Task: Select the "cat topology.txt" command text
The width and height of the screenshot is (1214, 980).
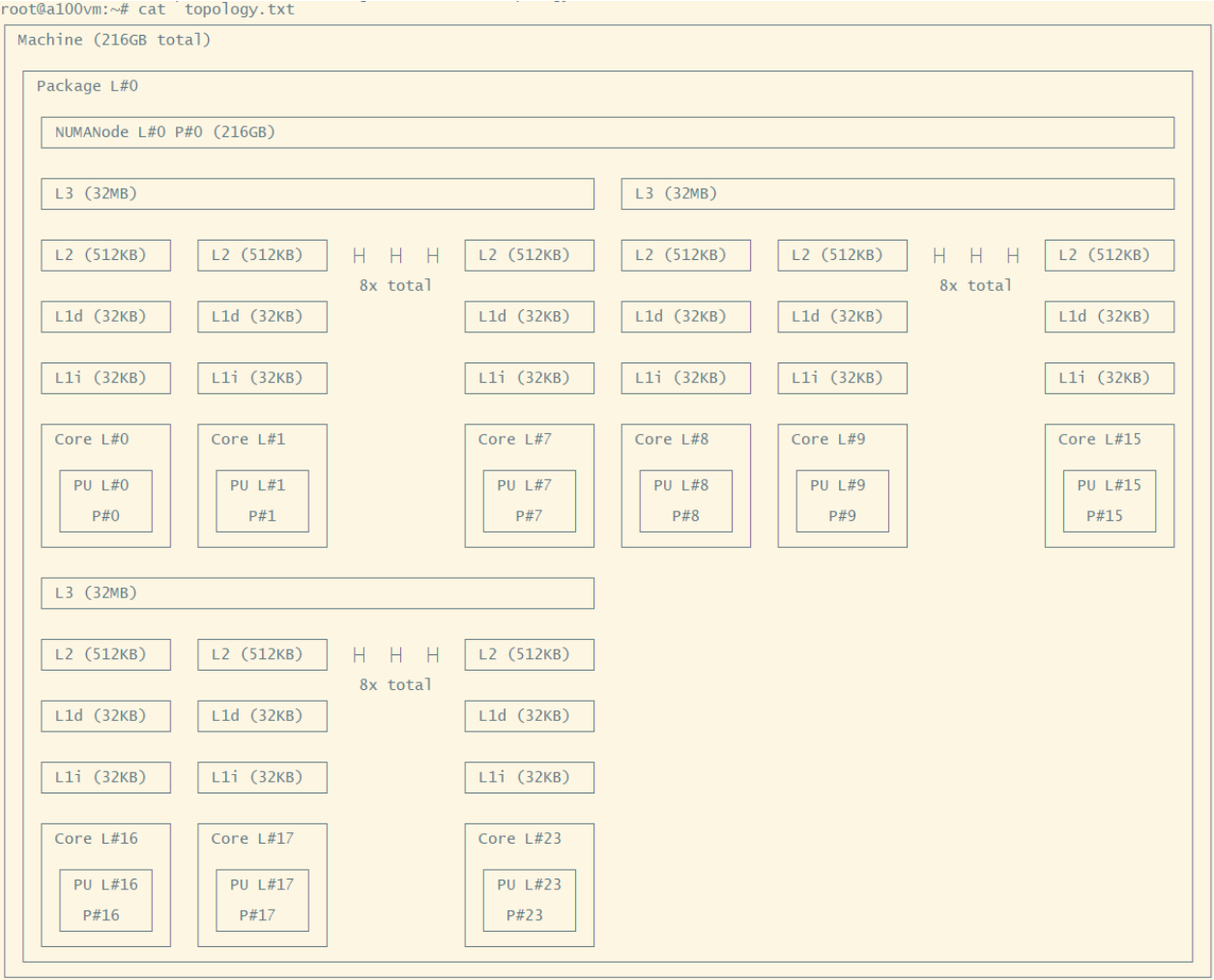Action: [x=217, y=9]
